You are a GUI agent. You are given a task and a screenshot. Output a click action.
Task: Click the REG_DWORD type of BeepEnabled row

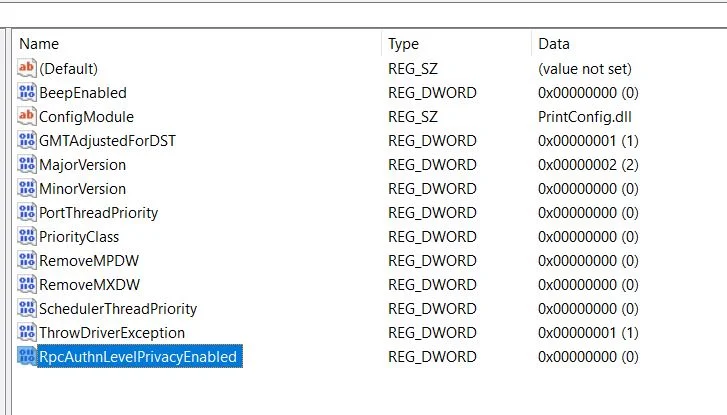pyautogui.click(x=432, y=93)
